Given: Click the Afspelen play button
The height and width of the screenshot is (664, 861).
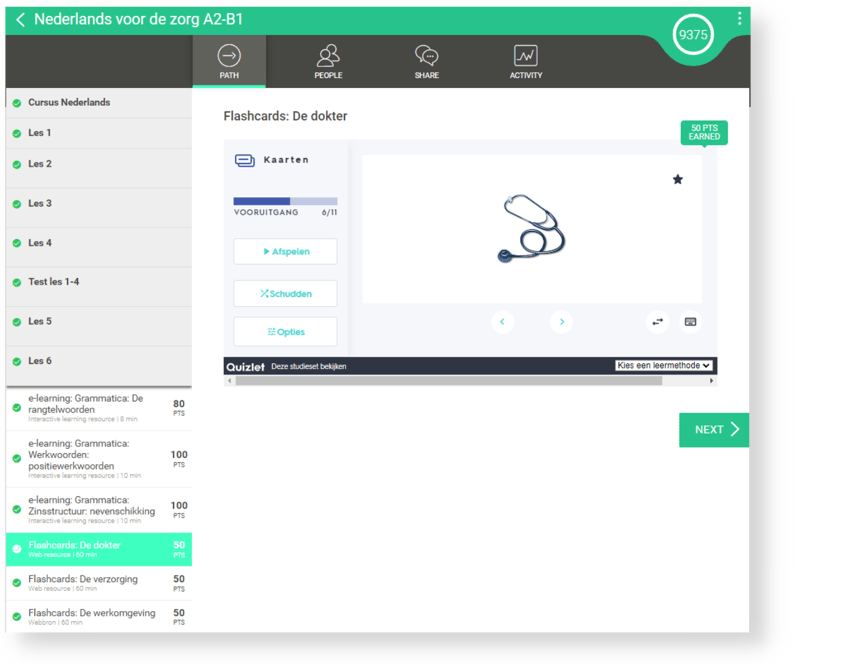Looking at the screenshot, I should 285,252.
